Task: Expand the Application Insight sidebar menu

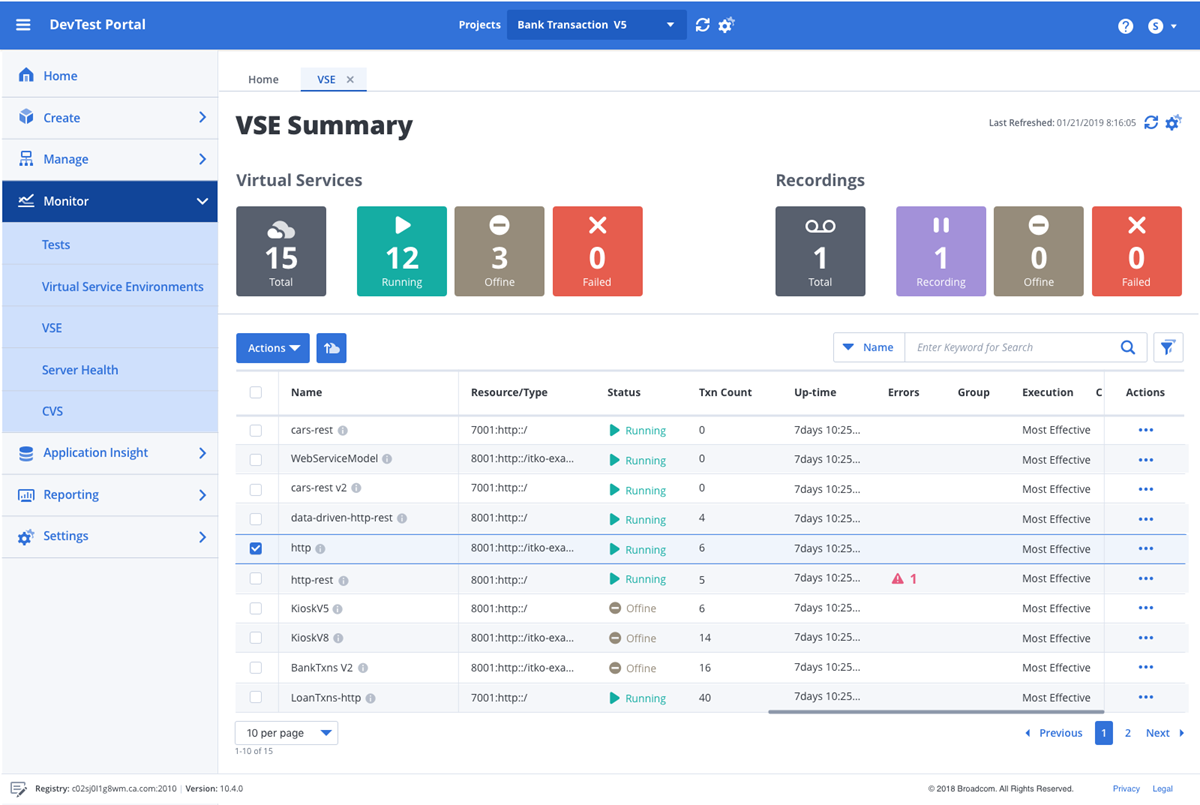Action: [x=110, y=453]
